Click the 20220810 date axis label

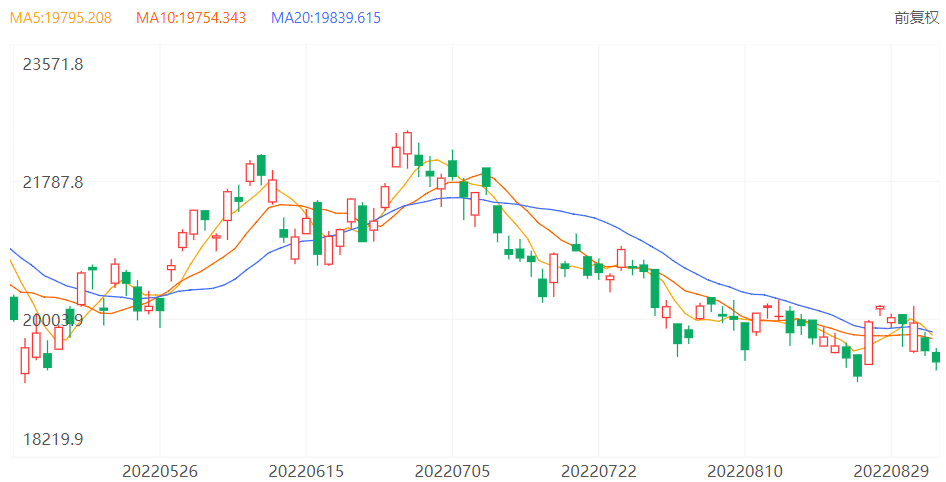coord(744,471)
